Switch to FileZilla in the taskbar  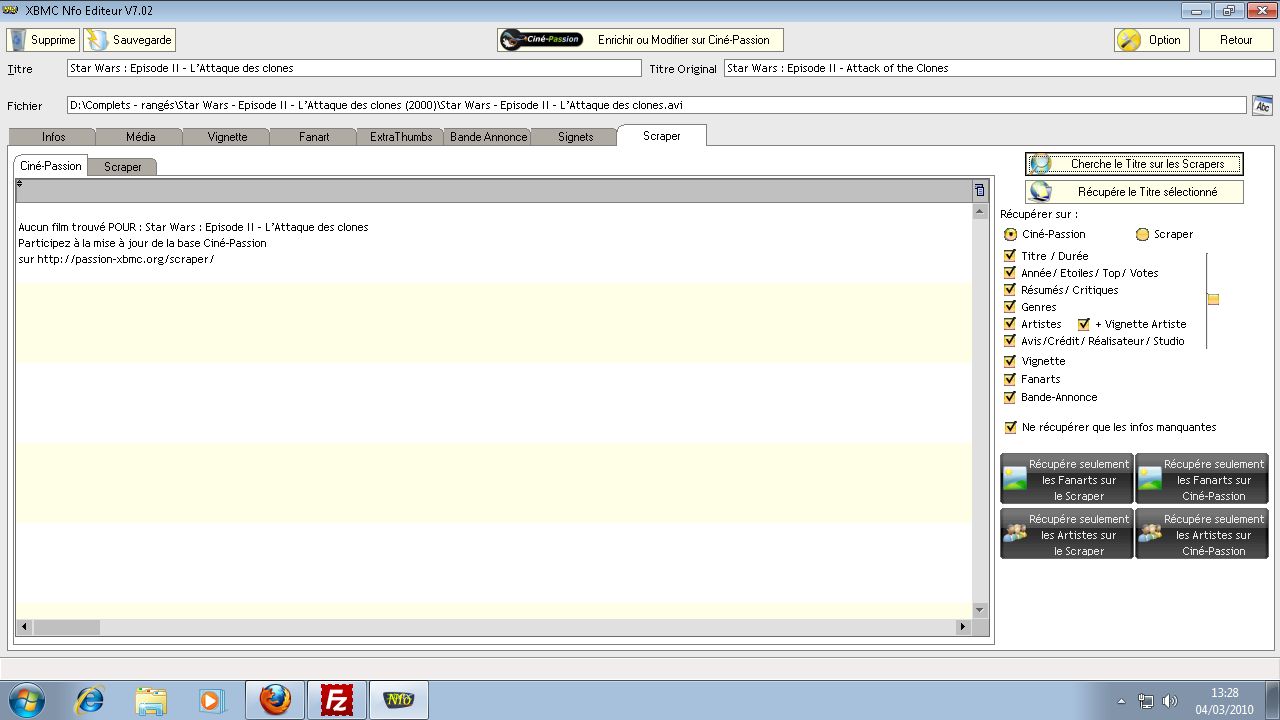[337, 700]
